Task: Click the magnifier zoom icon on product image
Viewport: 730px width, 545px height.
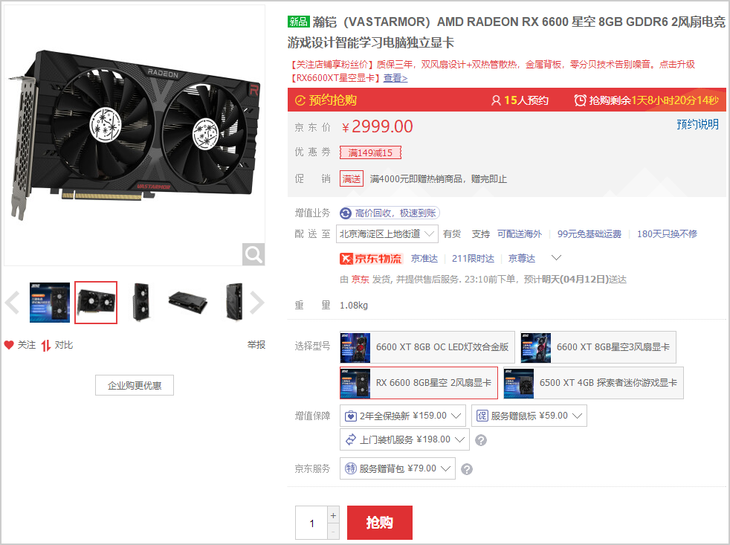Action: pyautogui.click(x=253, y=254)
